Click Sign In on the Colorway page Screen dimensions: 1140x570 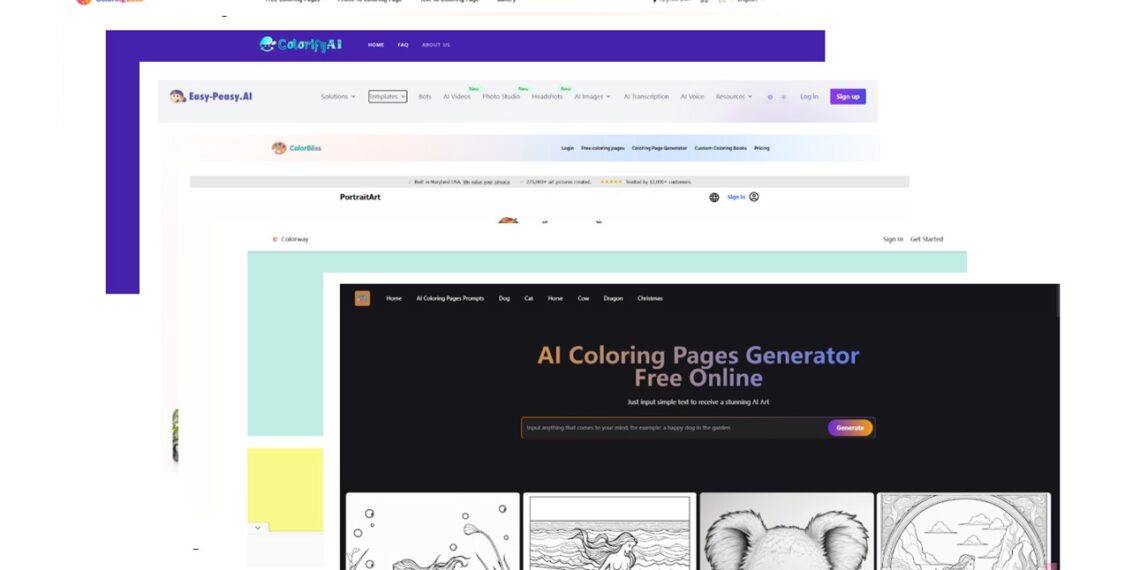pos(893,239)
